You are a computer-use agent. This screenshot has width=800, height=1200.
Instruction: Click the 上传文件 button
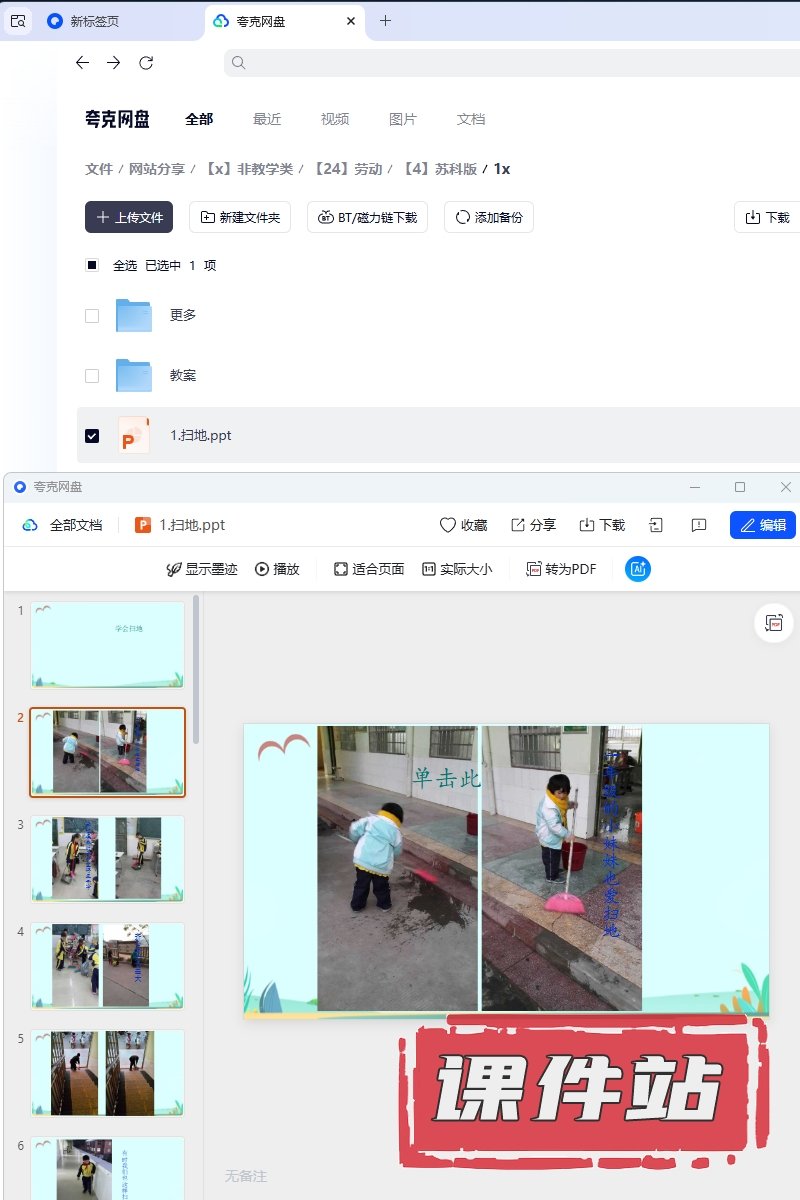click(129, 217)
